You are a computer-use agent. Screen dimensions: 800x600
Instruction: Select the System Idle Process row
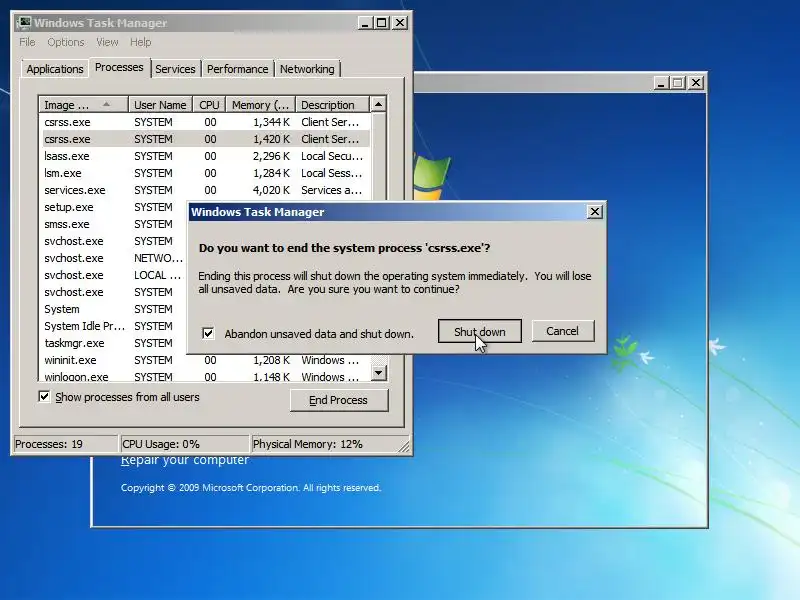pos(114,326)
